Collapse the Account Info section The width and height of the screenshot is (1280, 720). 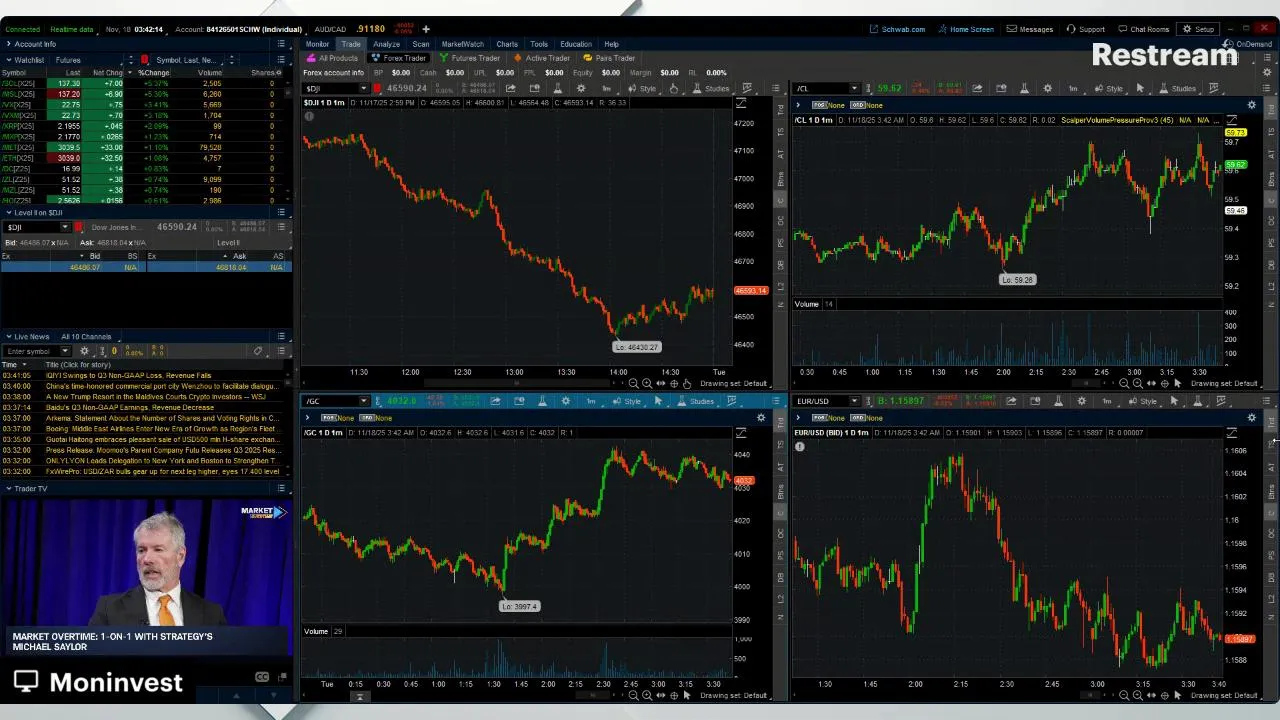click(x=8, y=44)
